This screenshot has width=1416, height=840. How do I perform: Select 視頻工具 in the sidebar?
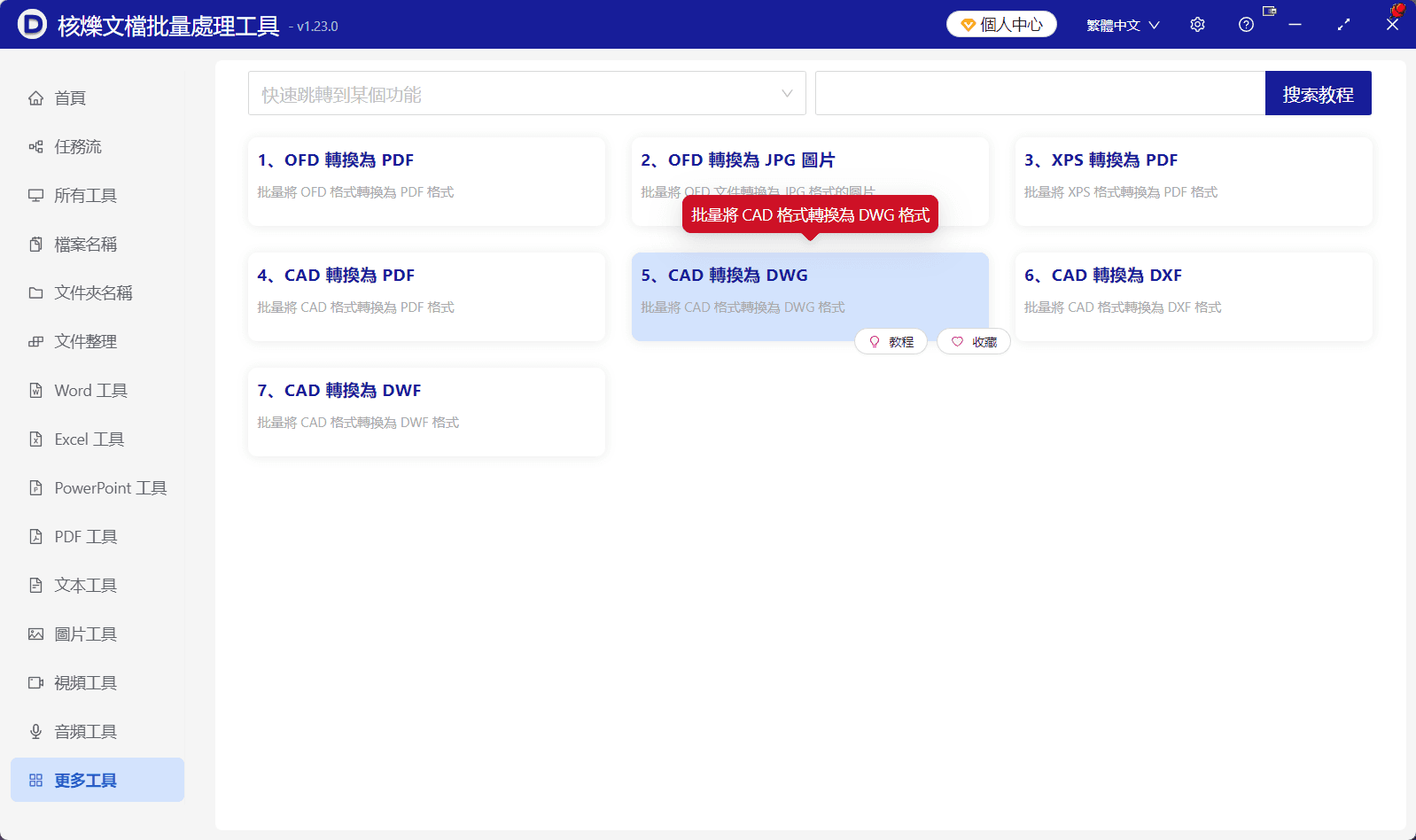click(97, 682)
